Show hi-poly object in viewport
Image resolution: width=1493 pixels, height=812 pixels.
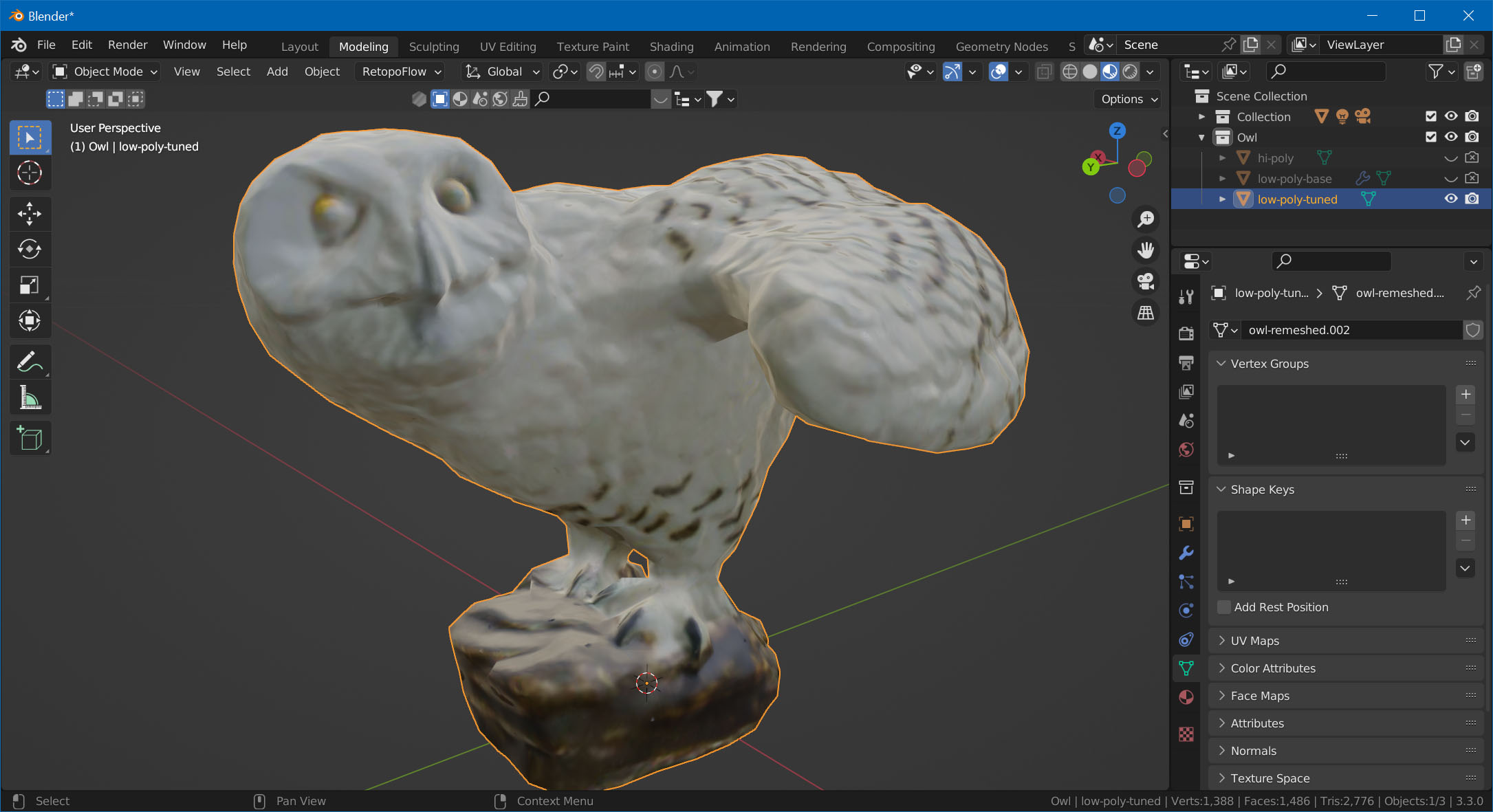(x=1451, y=157)
